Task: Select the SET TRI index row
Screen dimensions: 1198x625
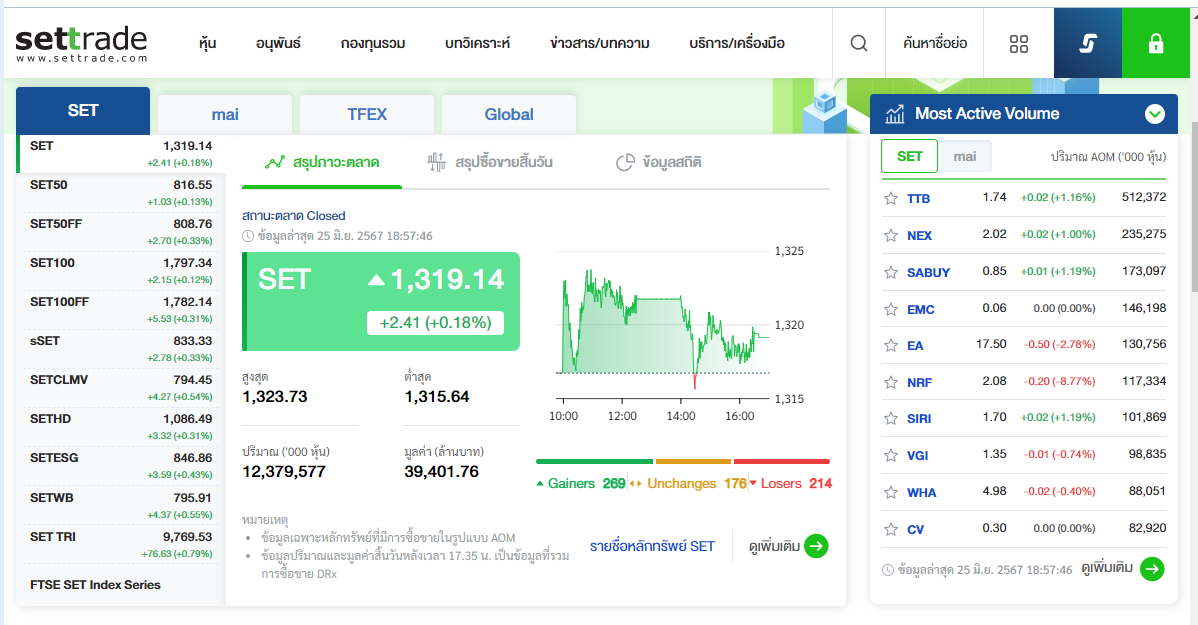Action: pos(121,545)
